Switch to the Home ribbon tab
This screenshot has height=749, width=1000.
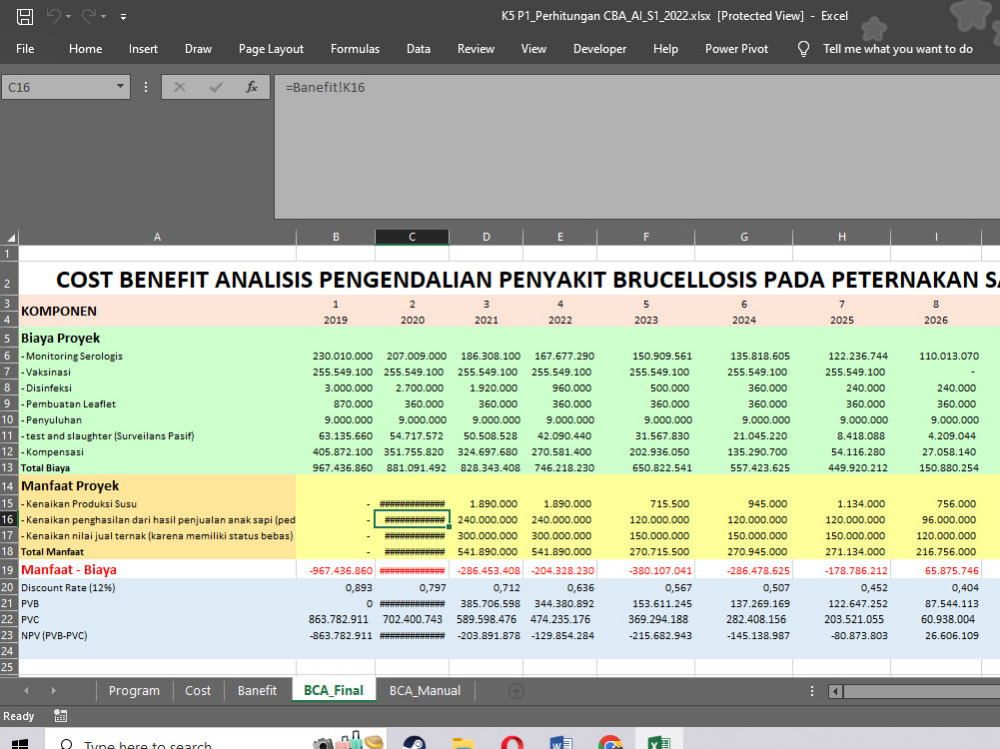click(85, 48)
